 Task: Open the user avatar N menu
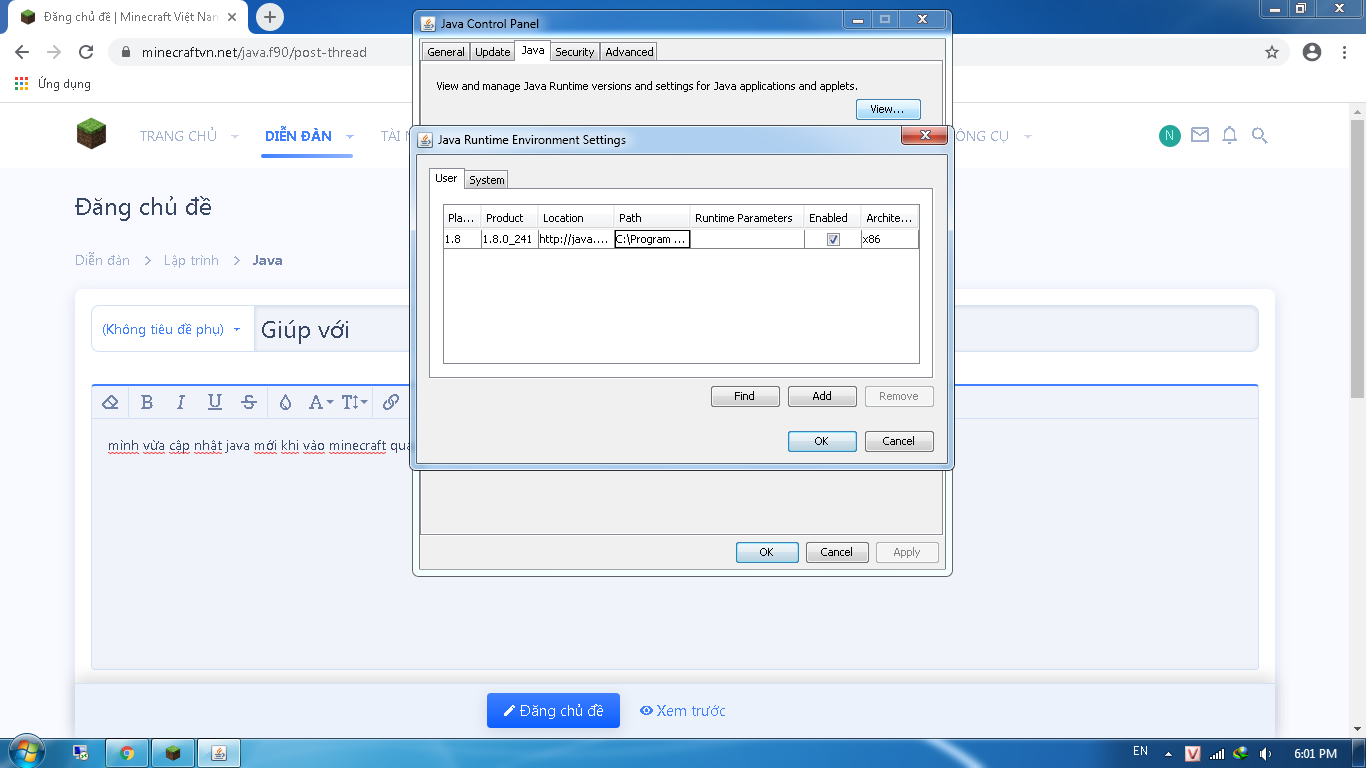pyautogui.click(x=1170, y=136)
